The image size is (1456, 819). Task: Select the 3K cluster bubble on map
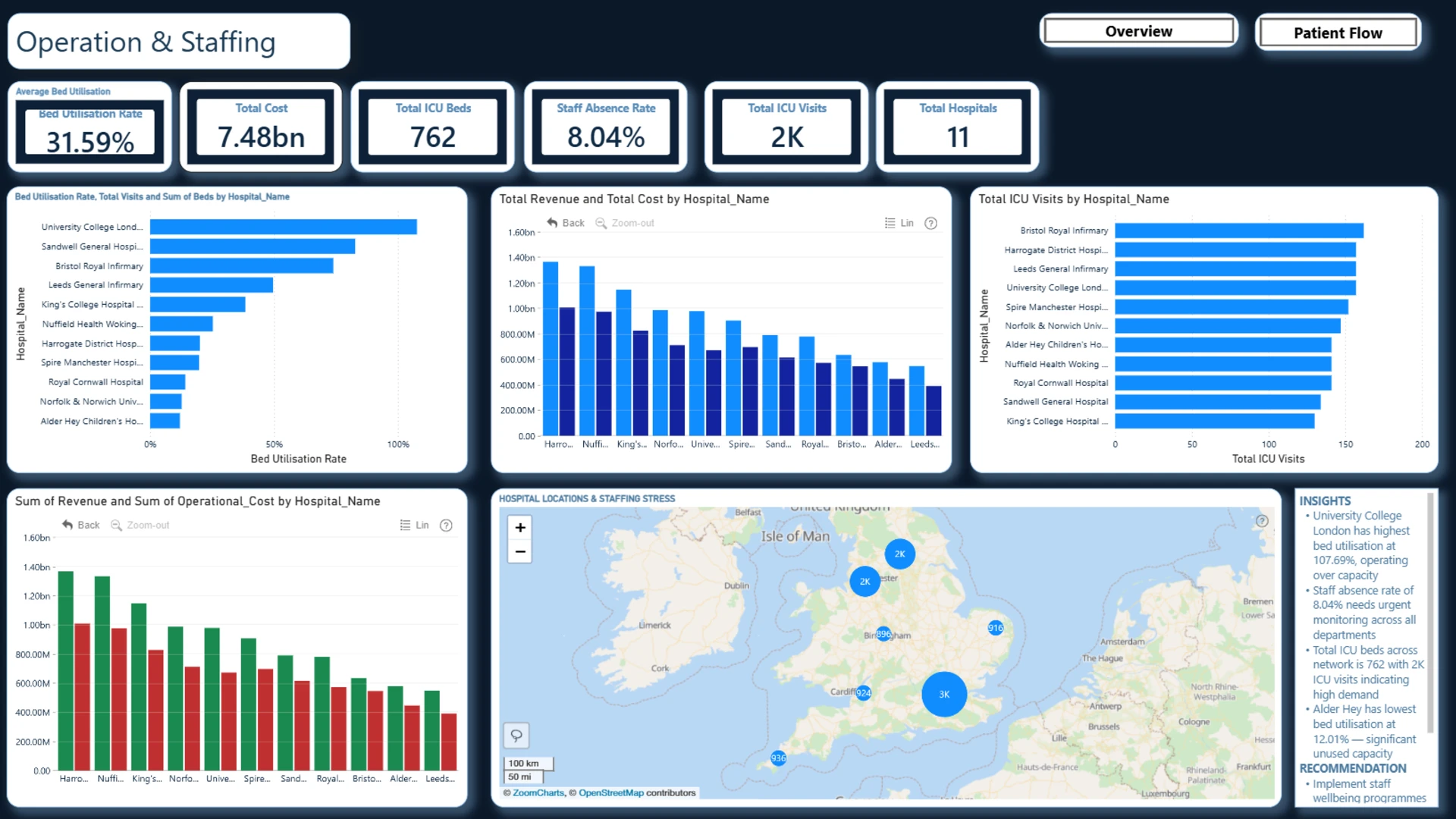[944, 694]
